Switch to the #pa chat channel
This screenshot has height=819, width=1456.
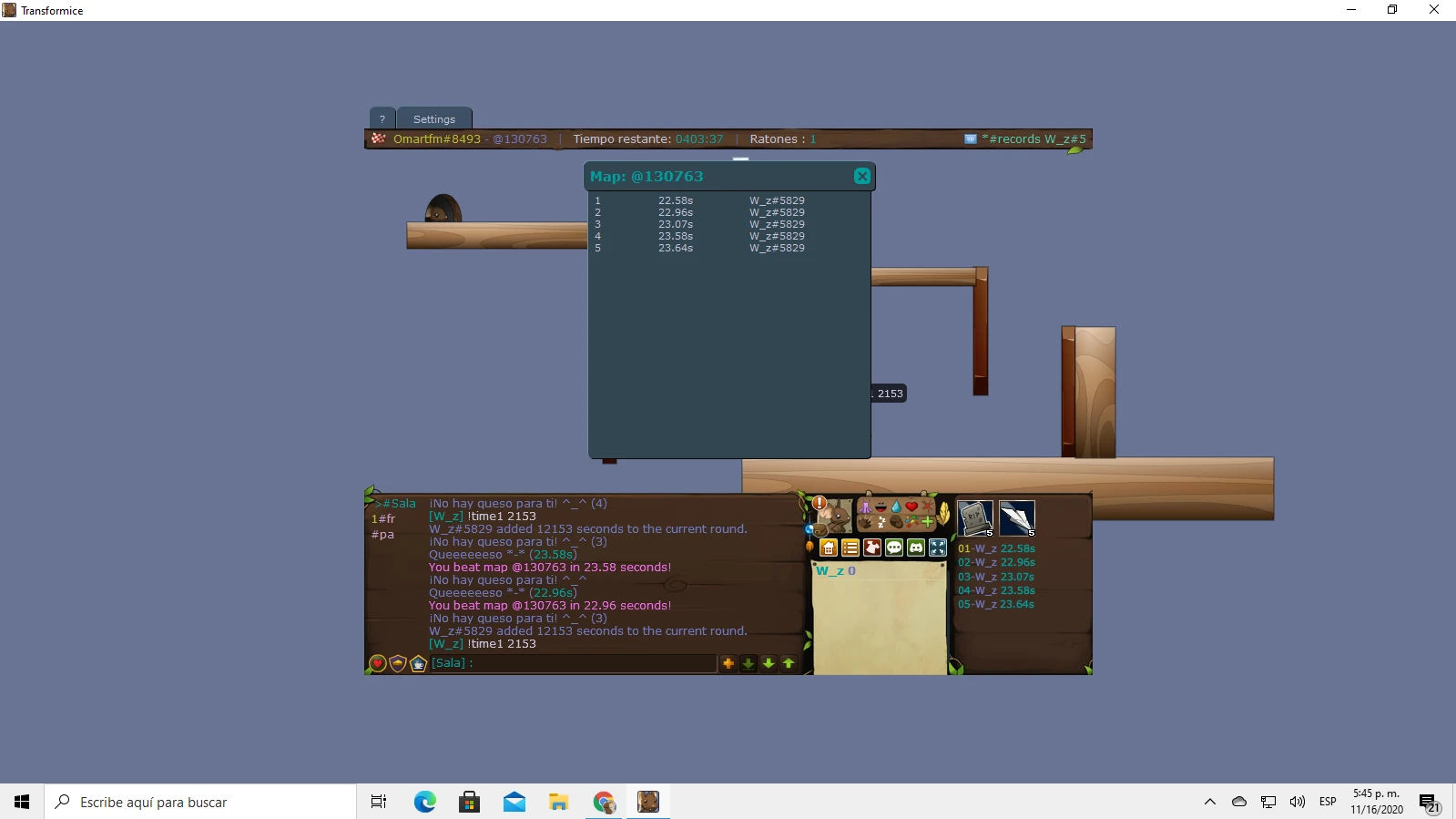click(x=382, y=534)
